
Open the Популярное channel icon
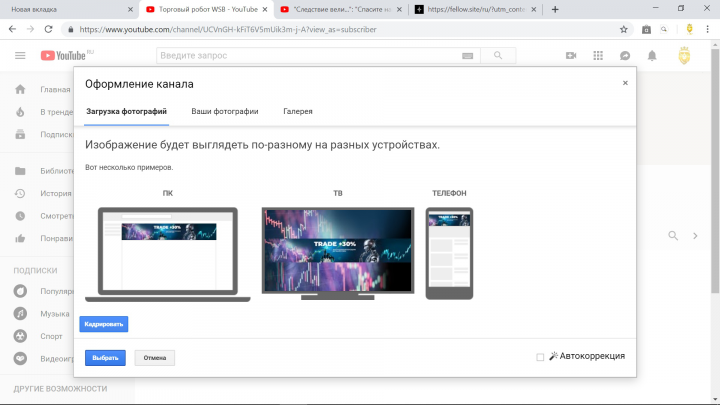(x=20, y=291)
